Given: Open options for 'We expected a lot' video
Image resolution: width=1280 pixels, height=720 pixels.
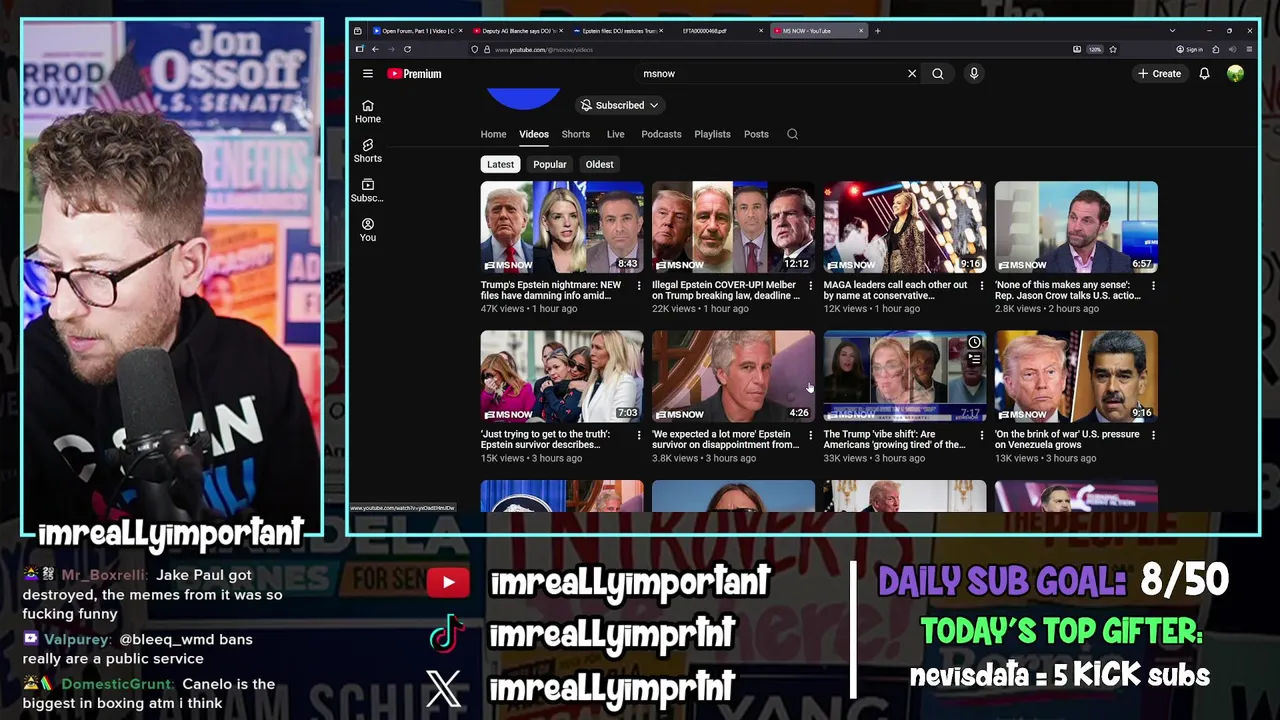Looking at the screenshot, I should tap(810, 435).
